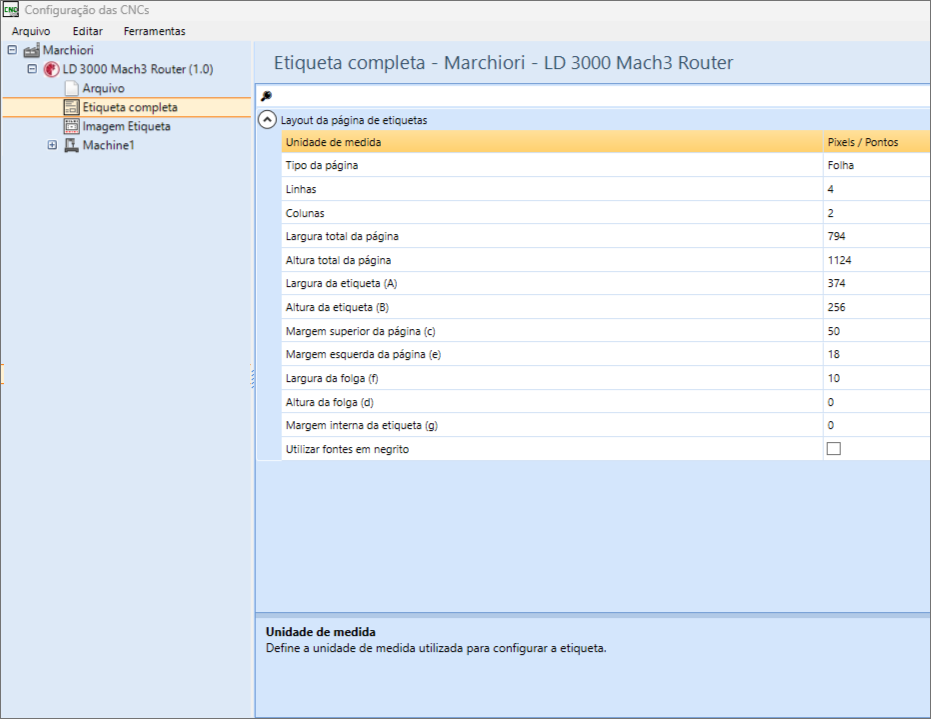
Task: Open Tipo da página value Folha
Action: coord(876,166)
